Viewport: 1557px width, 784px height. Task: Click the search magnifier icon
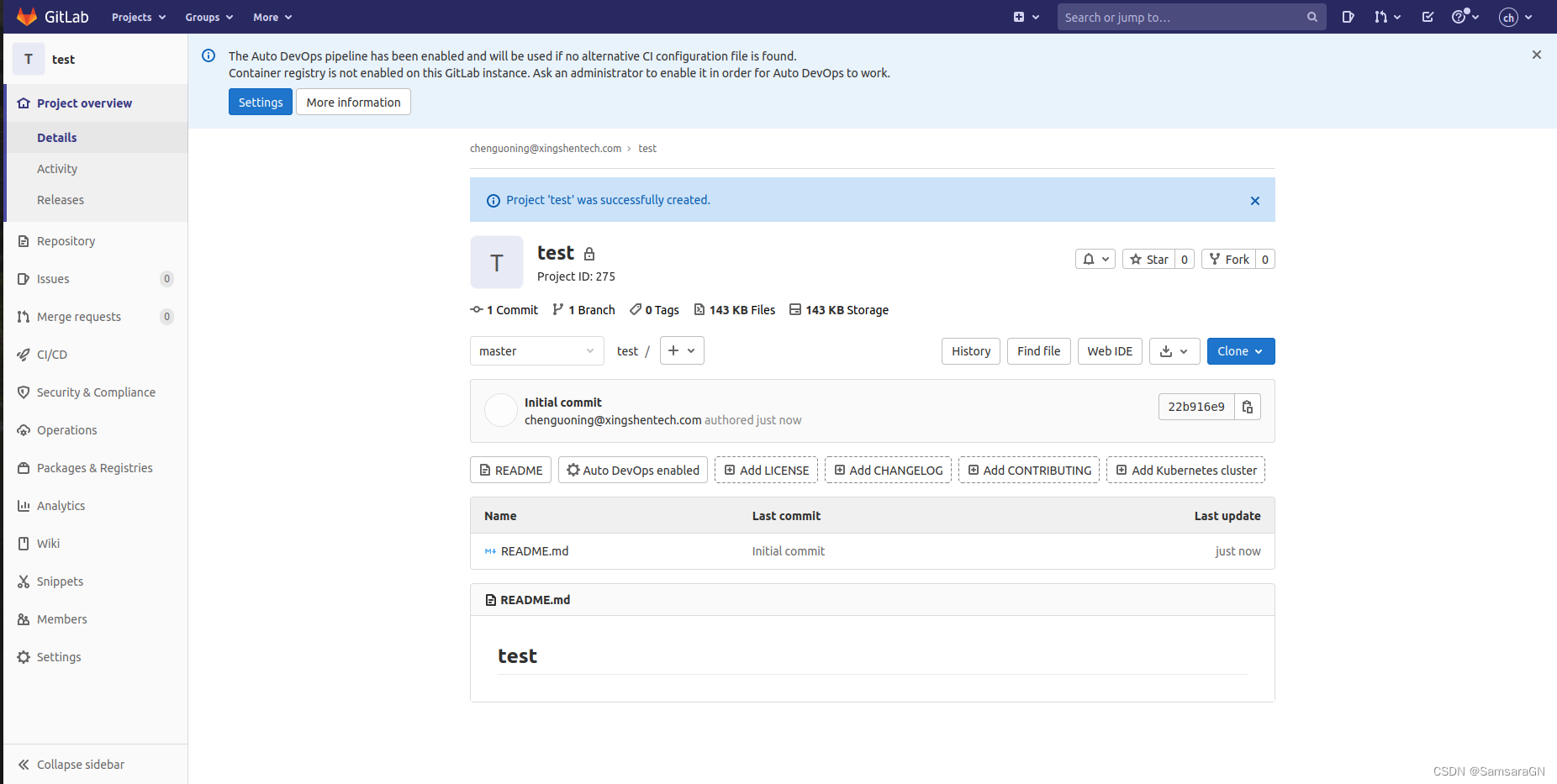pos(1312,17)
